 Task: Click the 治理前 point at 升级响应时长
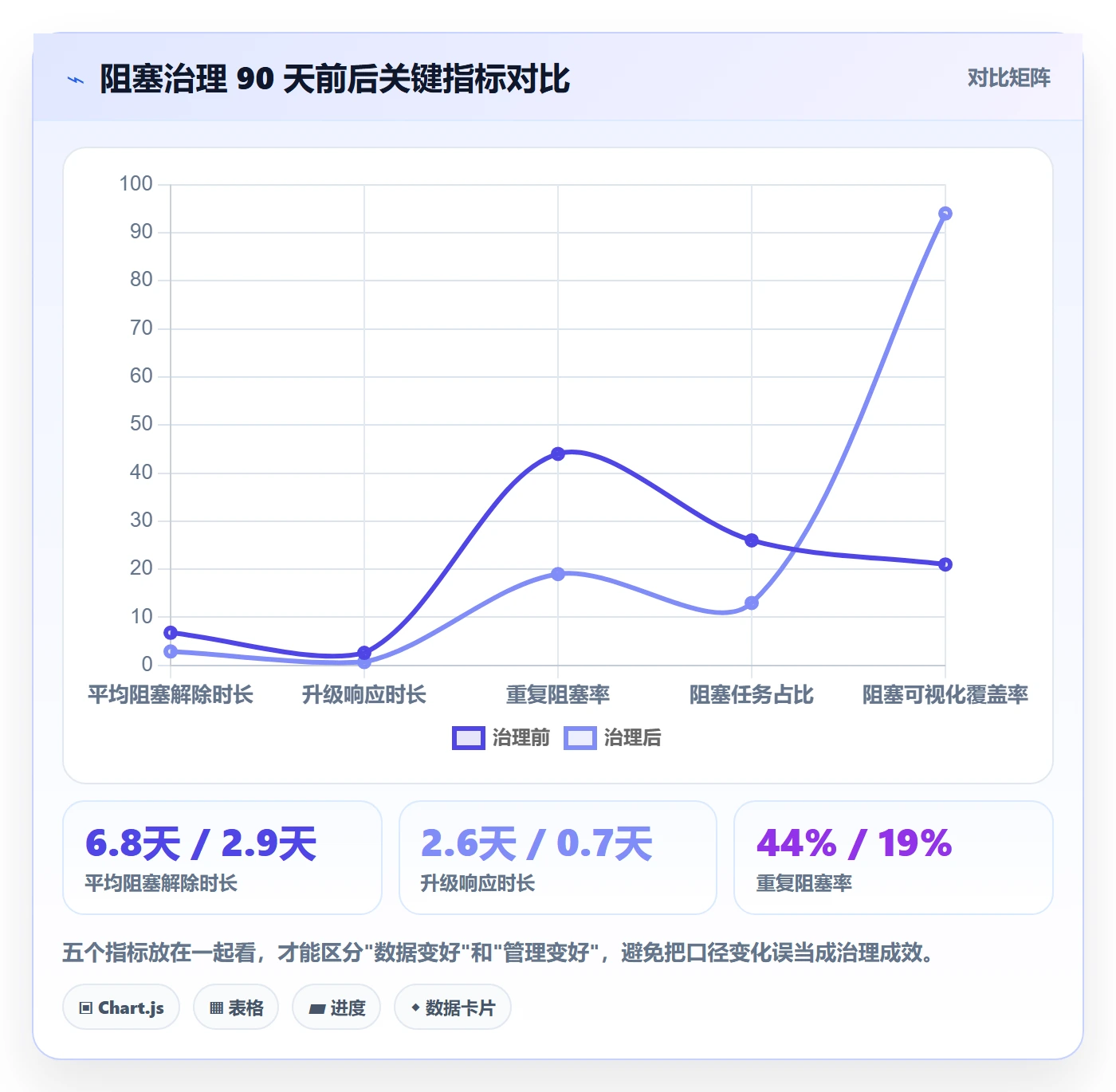364,653
